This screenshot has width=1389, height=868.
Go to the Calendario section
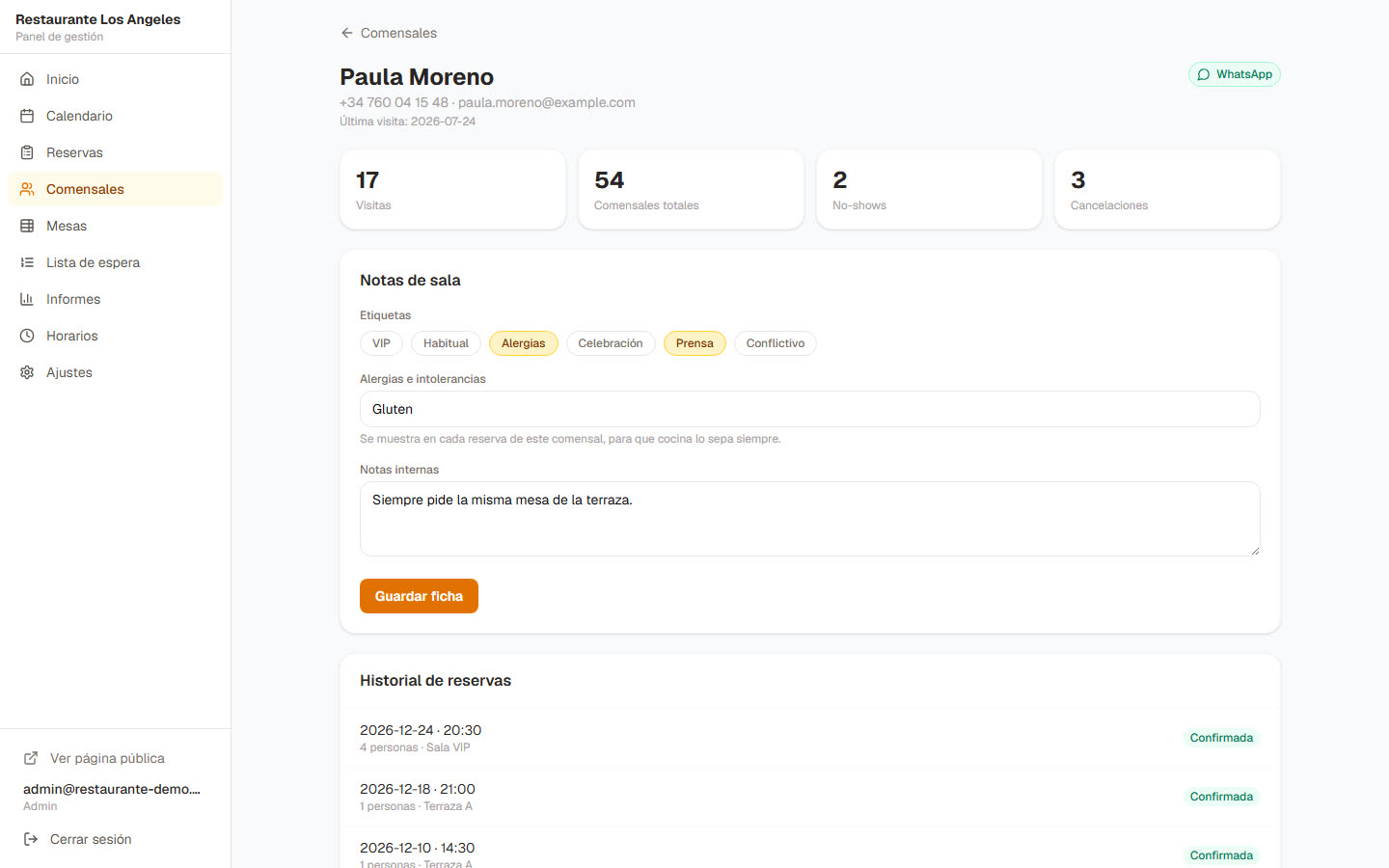click(115, 116)
